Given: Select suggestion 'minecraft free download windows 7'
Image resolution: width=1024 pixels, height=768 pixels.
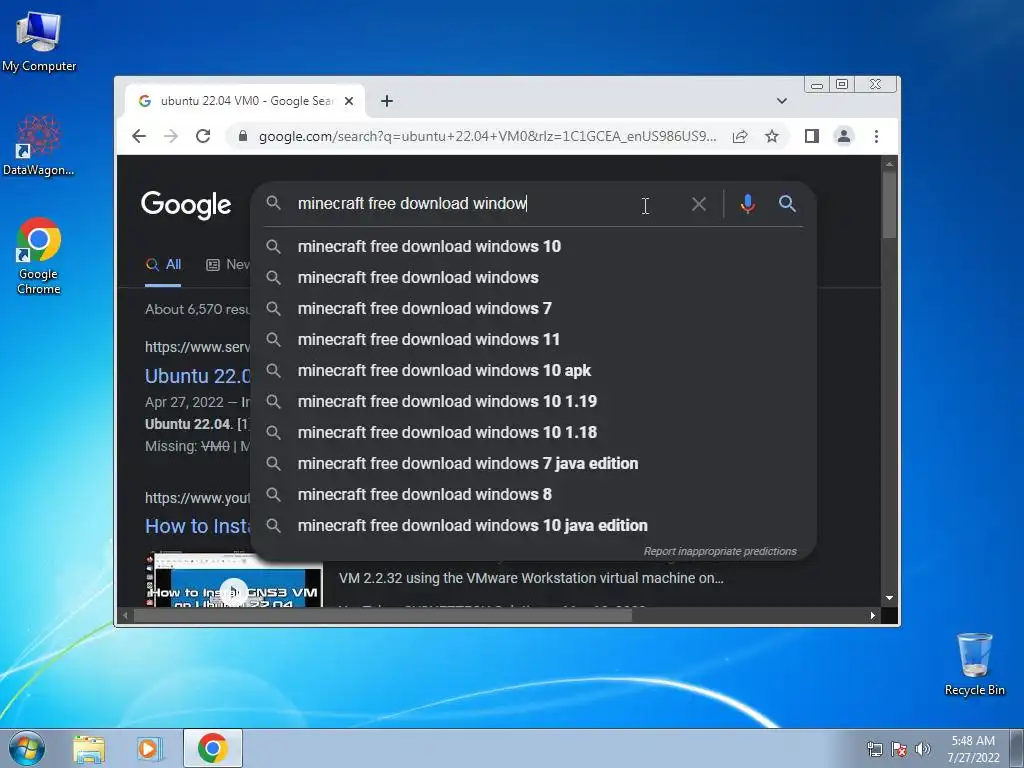Looking at the screenshot, I should coord(533,308).
